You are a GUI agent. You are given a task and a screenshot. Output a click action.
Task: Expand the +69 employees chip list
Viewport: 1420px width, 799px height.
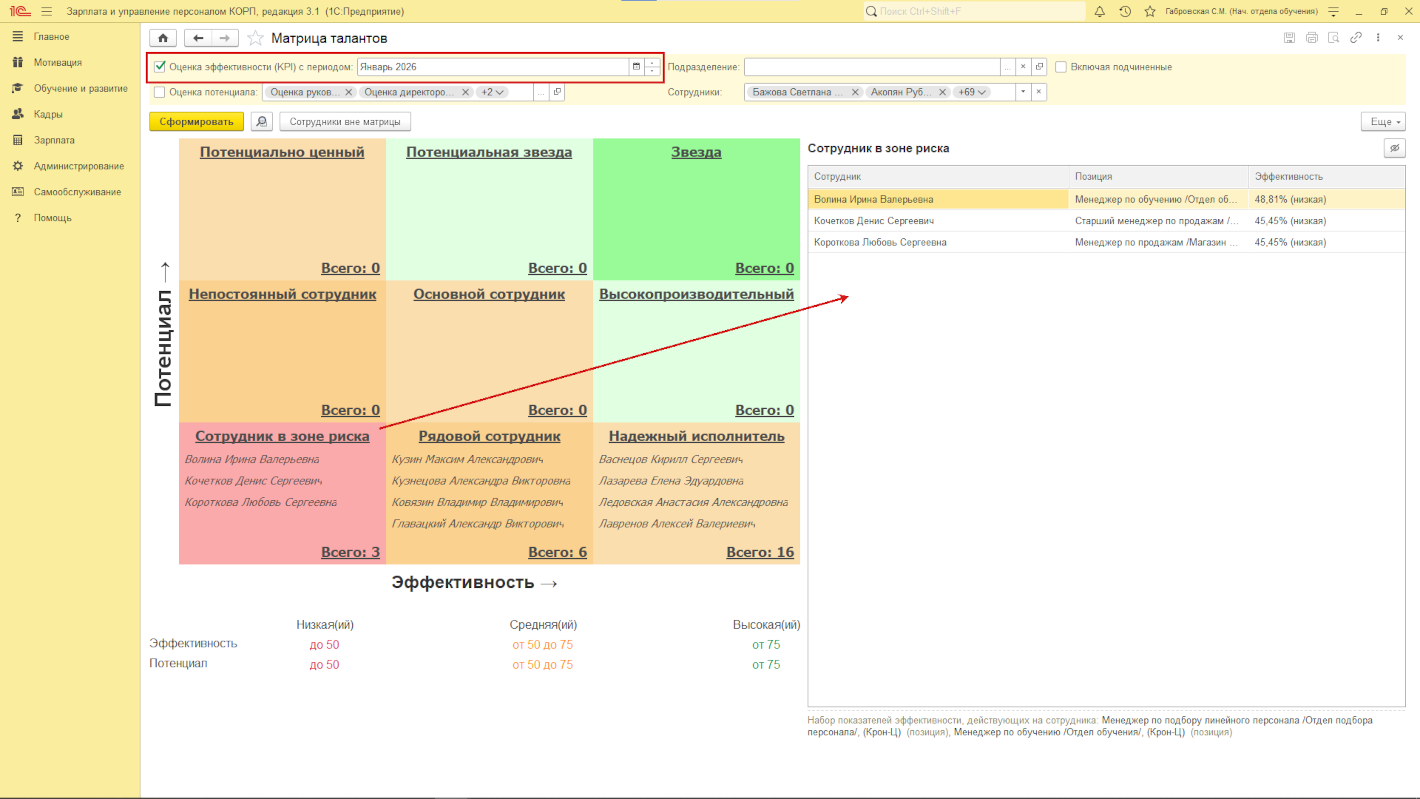[x=970, y=92]
